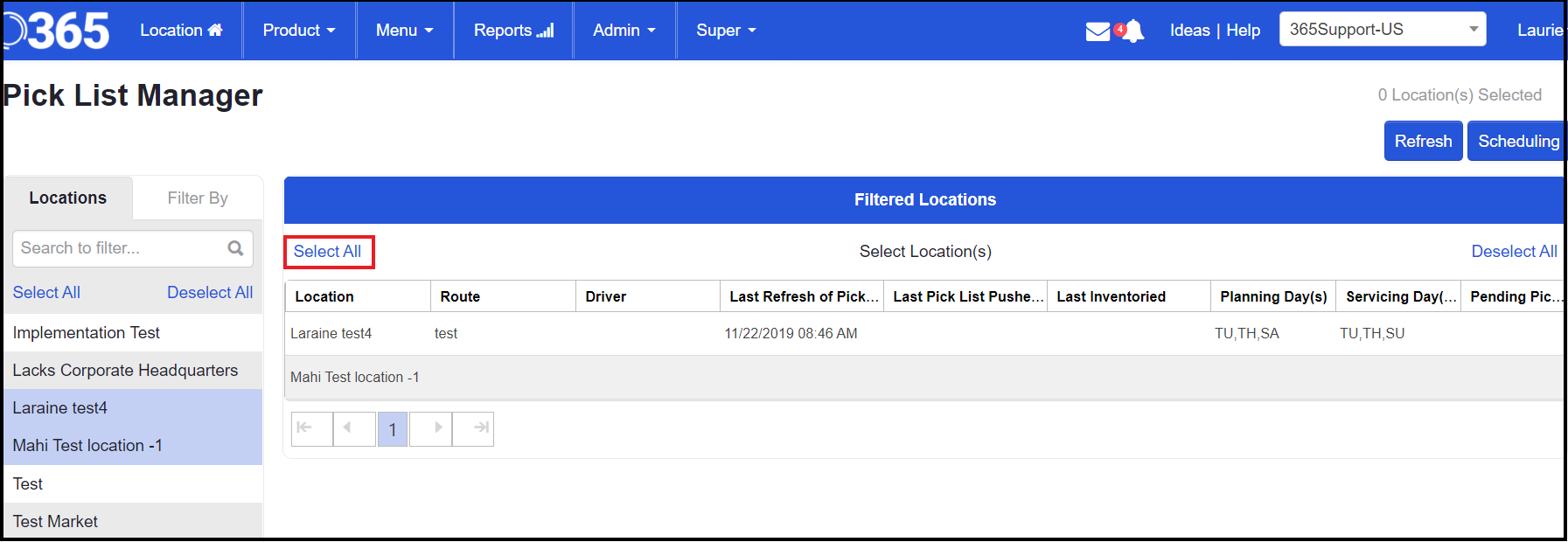Expand the Product dropdown menu
The image size is (1568, 542).
(x=299, y=31)
